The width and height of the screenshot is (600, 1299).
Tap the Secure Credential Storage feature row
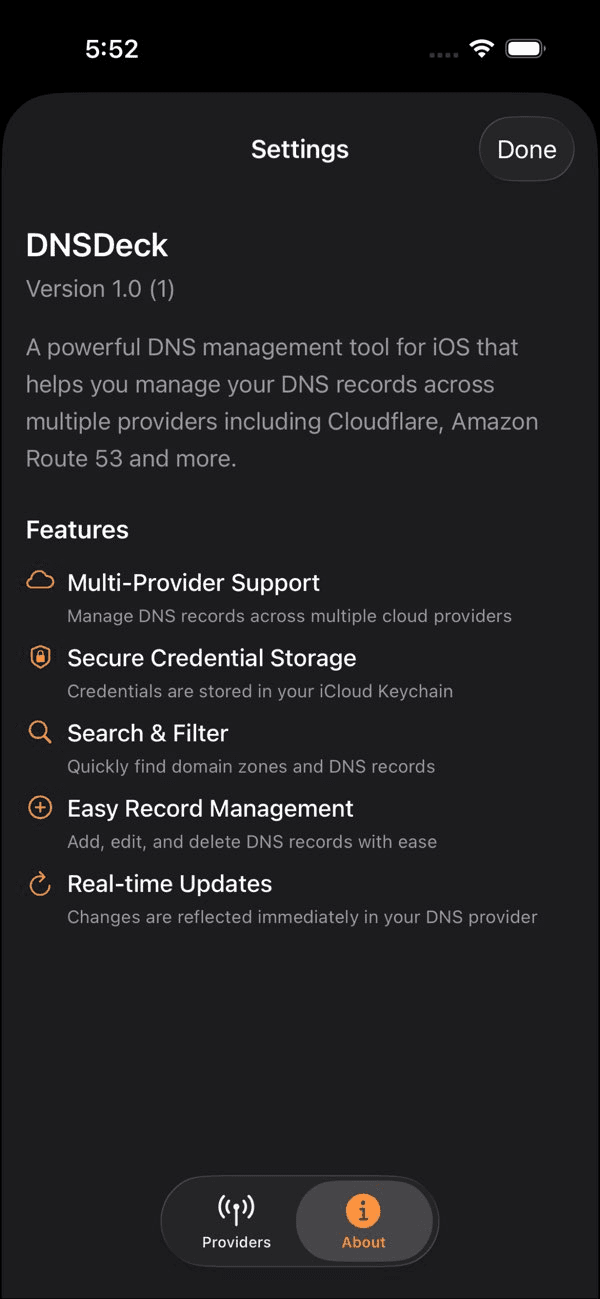[x=211, y=658]
